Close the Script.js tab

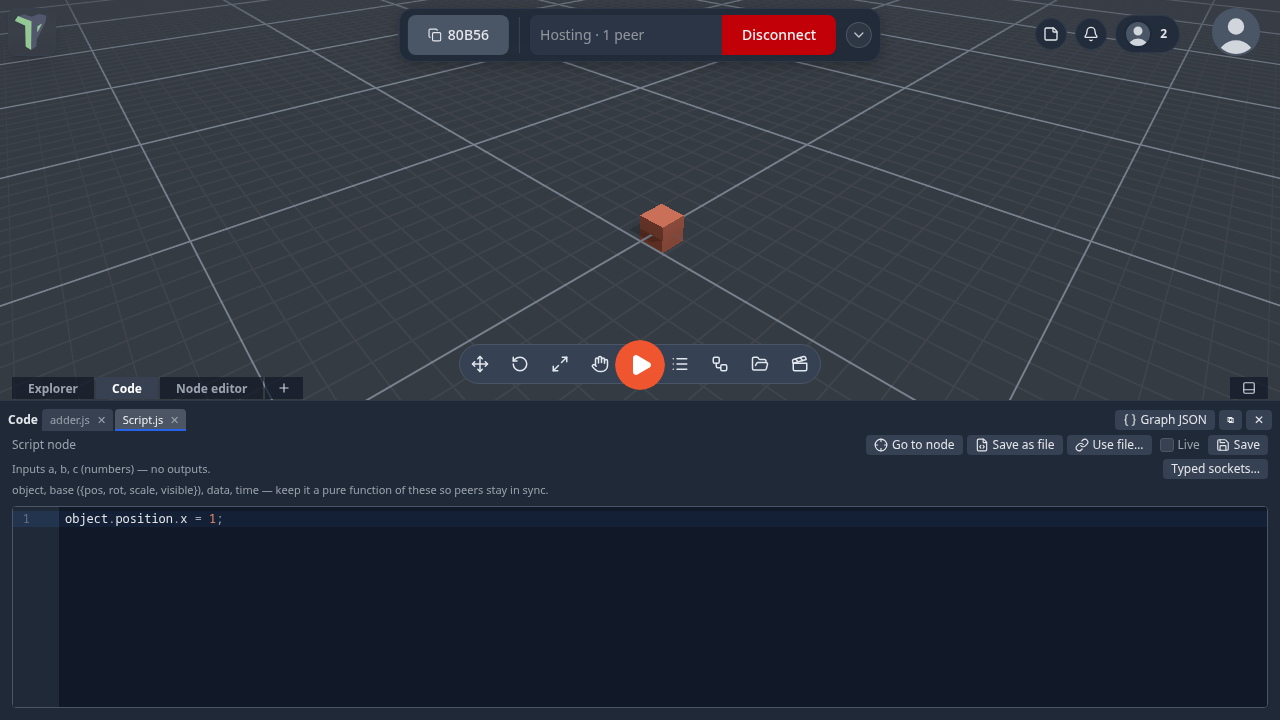(174, 420)
